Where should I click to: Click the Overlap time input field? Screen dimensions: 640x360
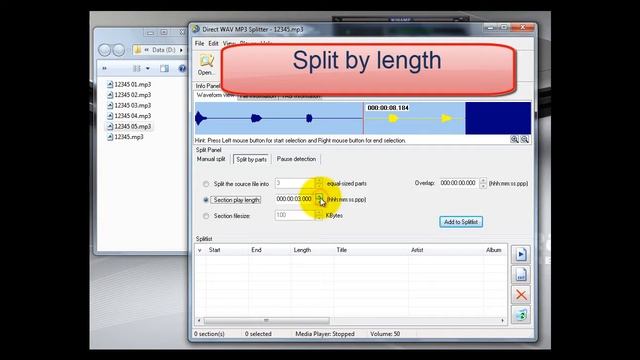(459, 183)
